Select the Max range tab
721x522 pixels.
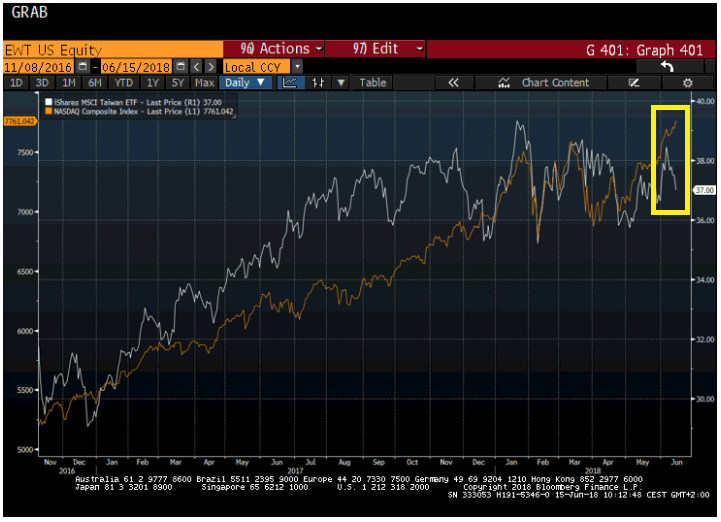(204, 83)
